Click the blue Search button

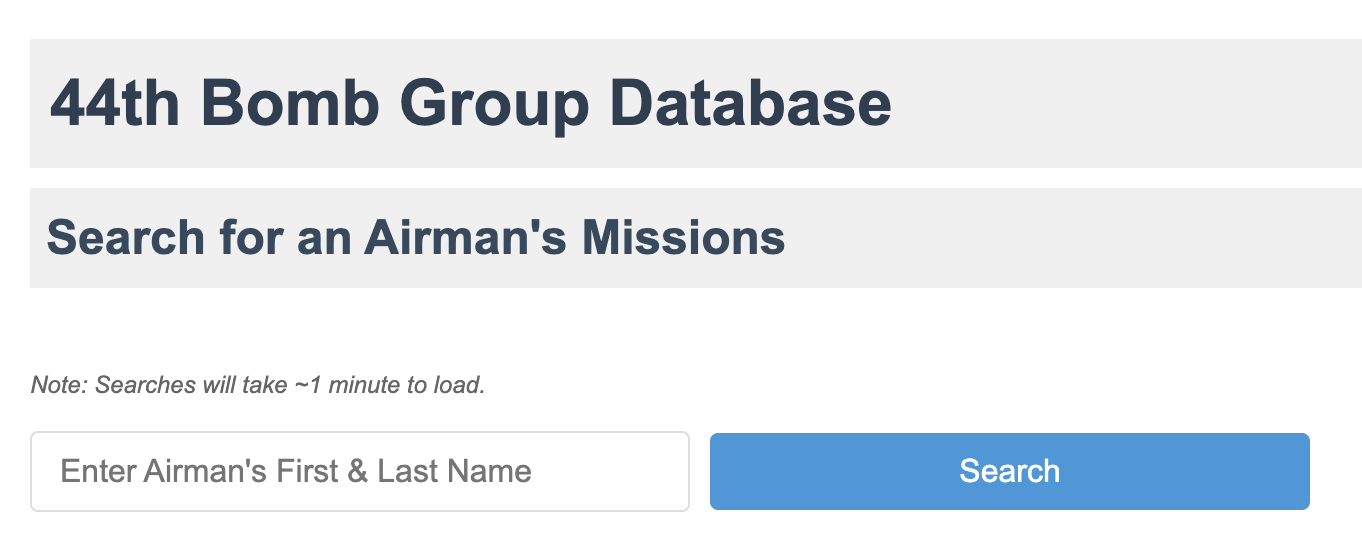[1009, 471]
